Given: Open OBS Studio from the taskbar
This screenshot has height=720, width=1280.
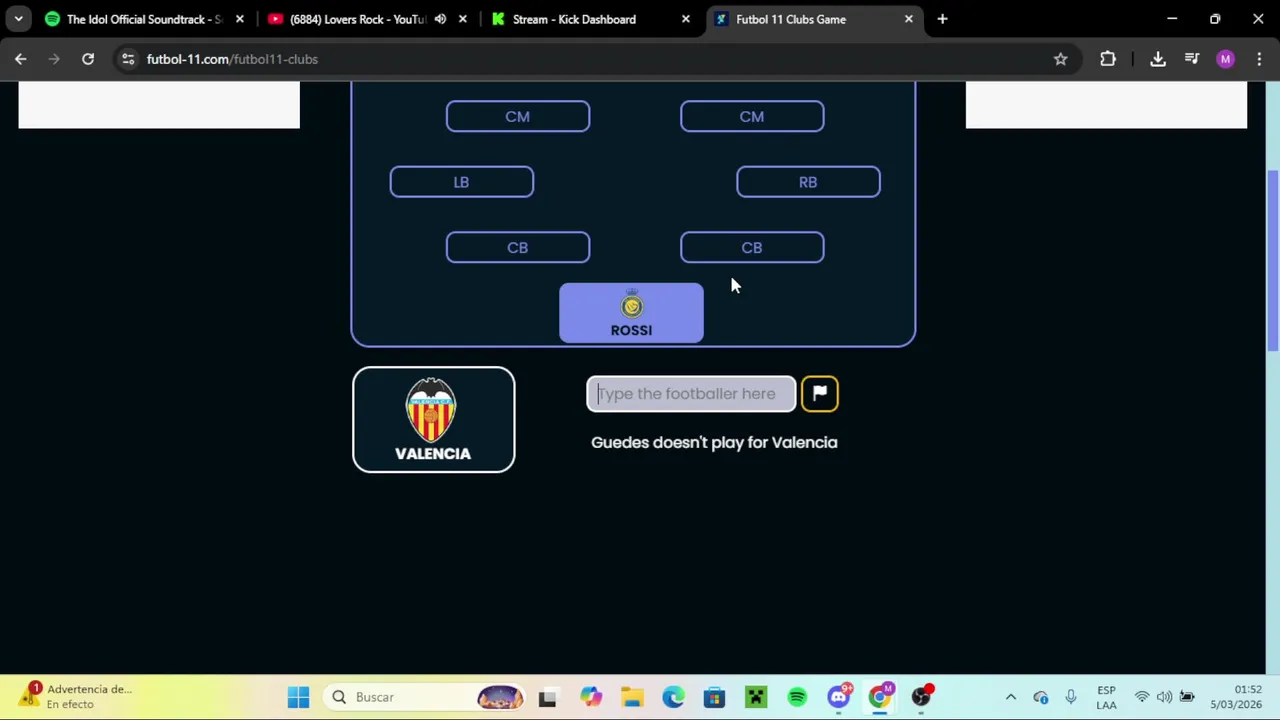Looking at the screenshot, I should click(x=921, y=697).
